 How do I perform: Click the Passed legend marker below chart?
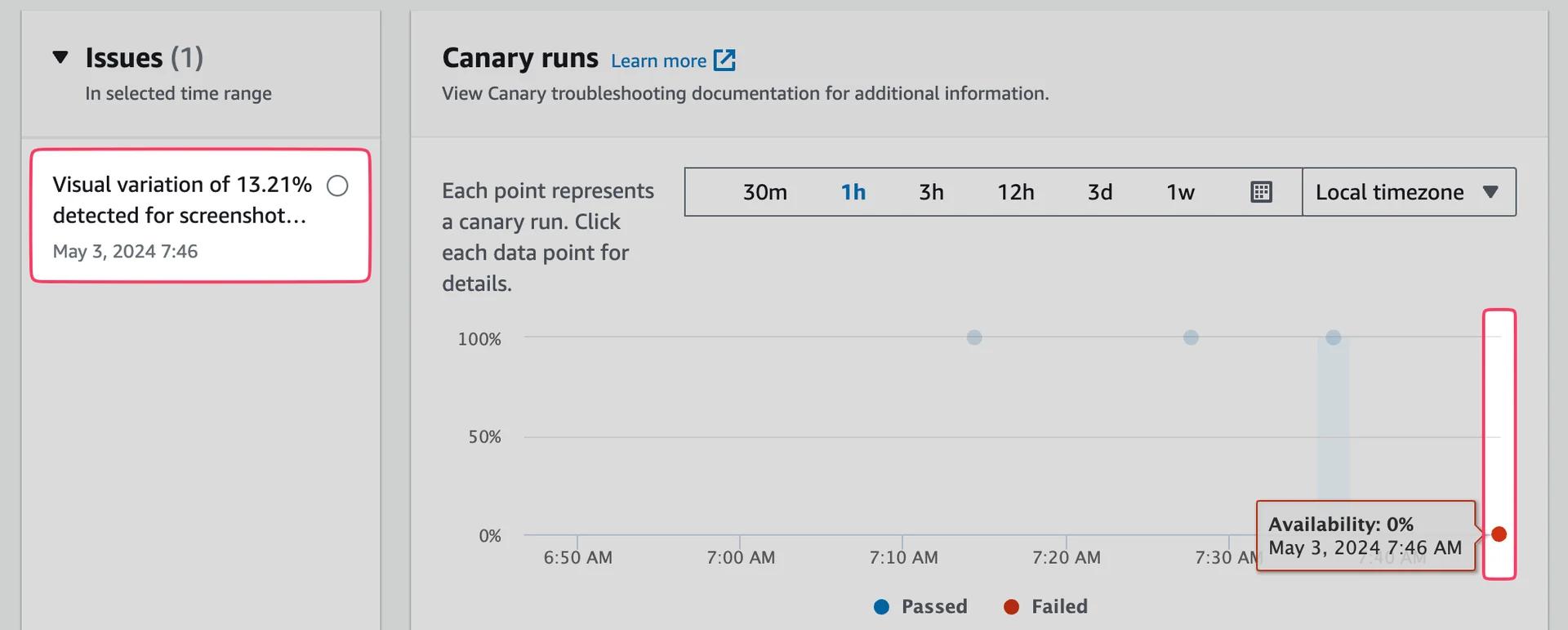tap(880, 606)
